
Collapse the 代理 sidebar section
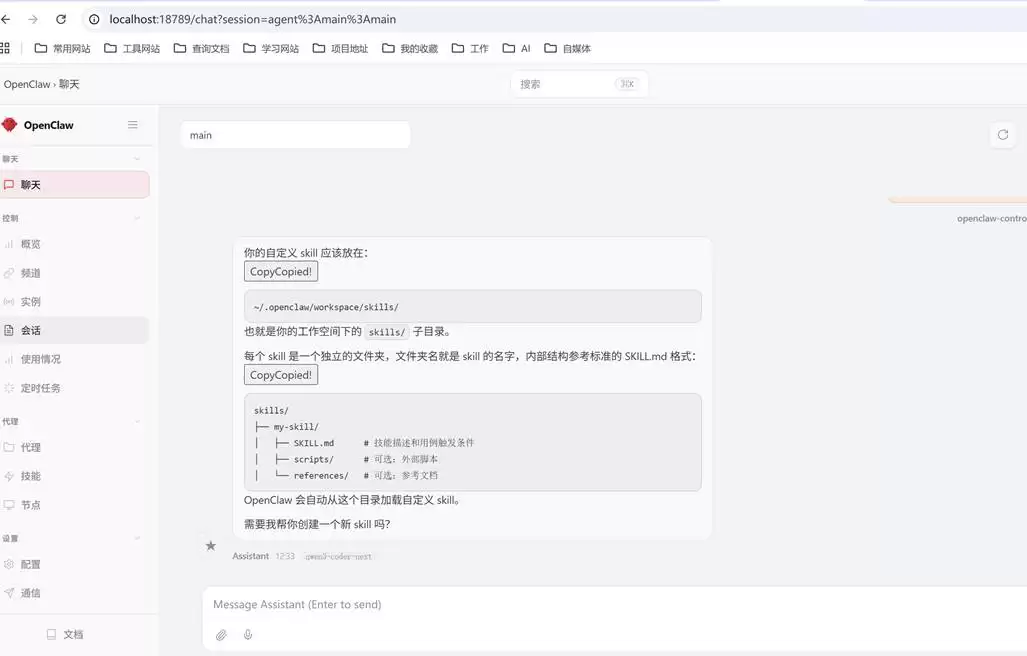[137, 422]
